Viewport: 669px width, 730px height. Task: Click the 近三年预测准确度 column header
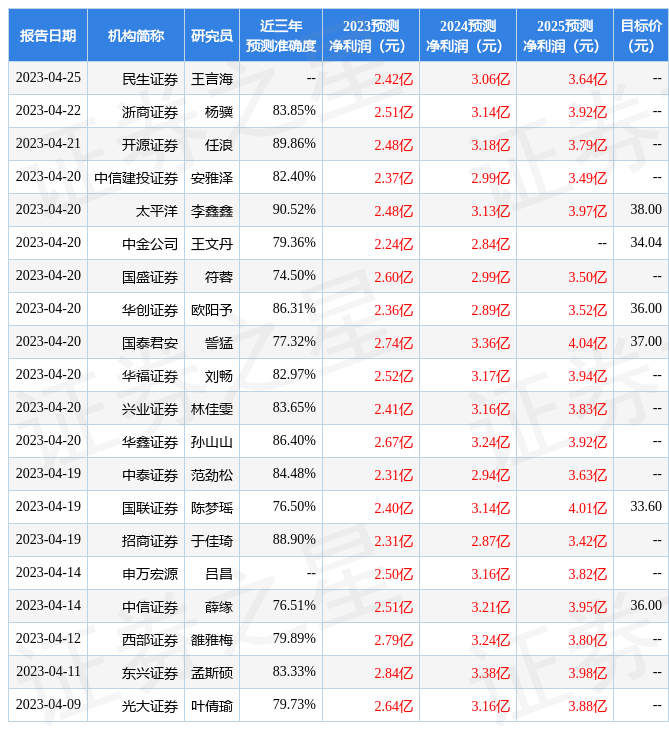pos(281,35)
